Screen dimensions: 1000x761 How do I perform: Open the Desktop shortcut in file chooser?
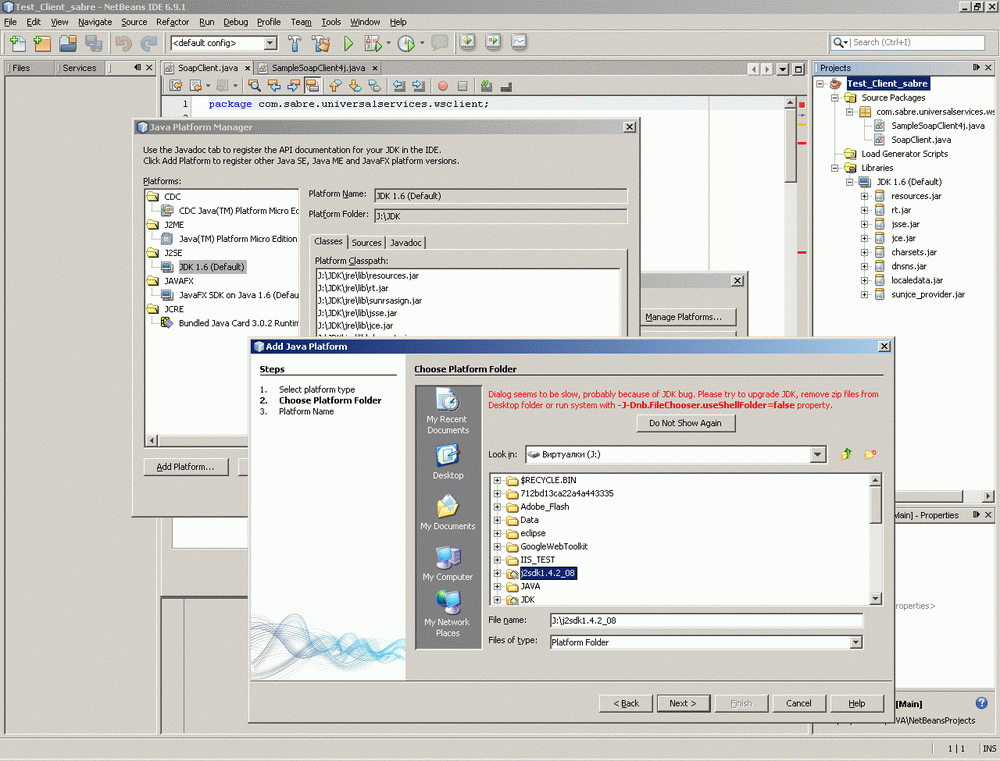[x=448, y=462]
